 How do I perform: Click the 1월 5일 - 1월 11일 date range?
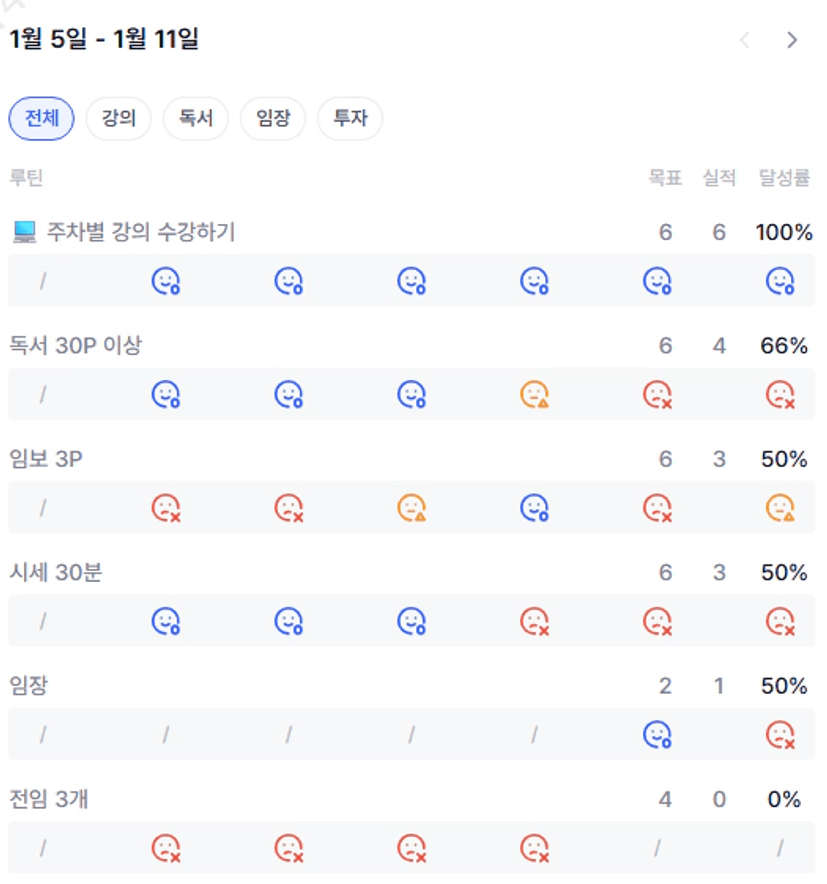[104, 40]
